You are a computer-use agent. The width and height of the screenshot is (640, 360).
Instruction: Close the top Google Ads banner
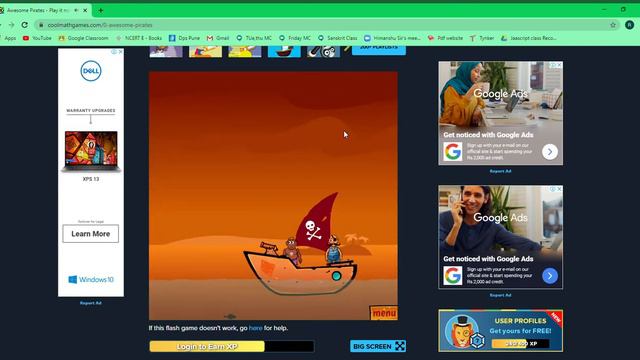click(x=559, y=65)
